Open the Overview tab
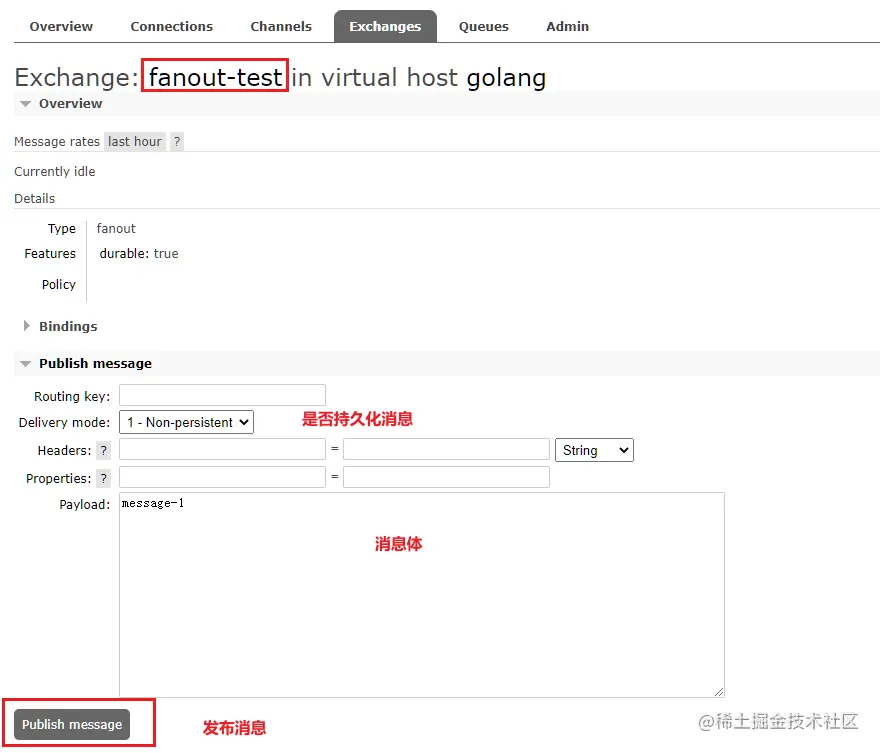The height and width of the screenshot is (753, 880). click(x=61, y=26)
